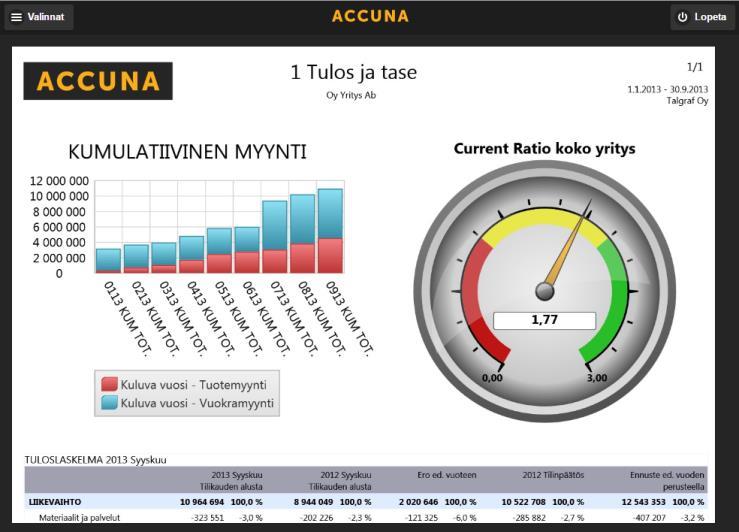Click the value '-202 226'

(317, 518)
